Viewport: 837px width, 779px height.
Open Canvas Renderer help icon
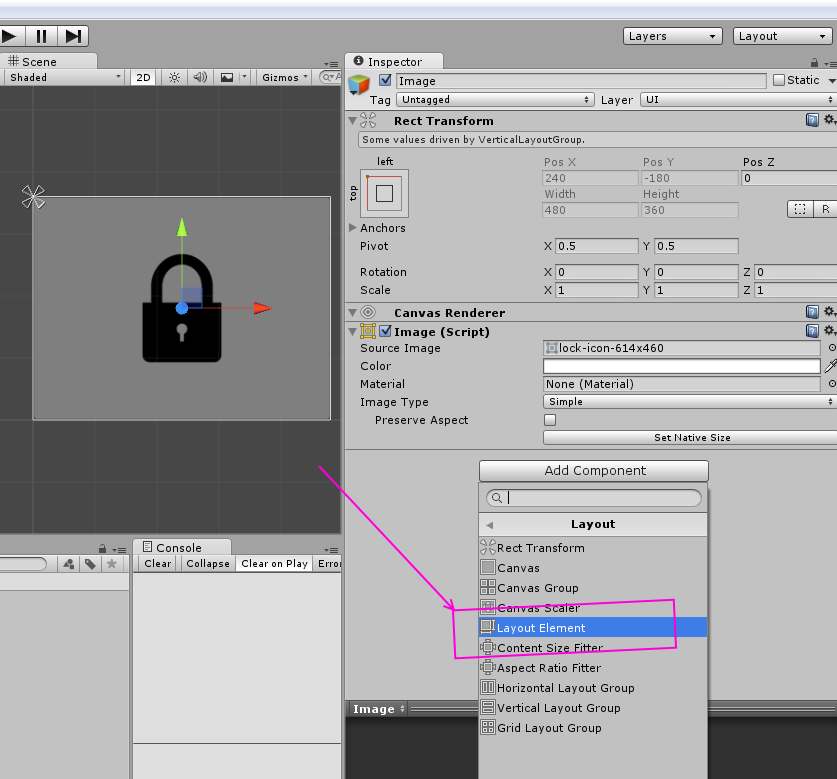click(812, 312)
